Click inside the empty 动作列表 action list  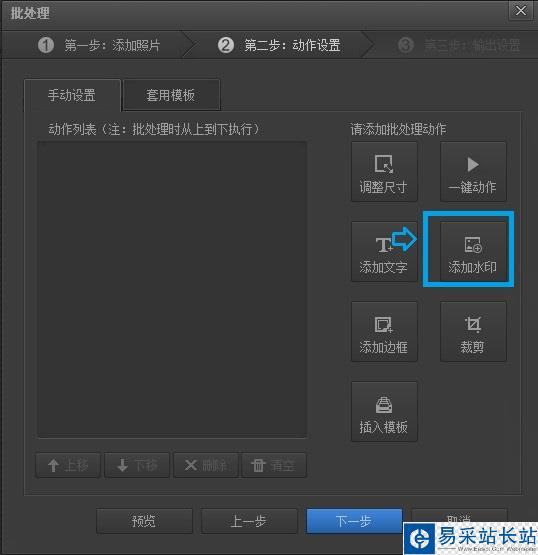(172, 290)
